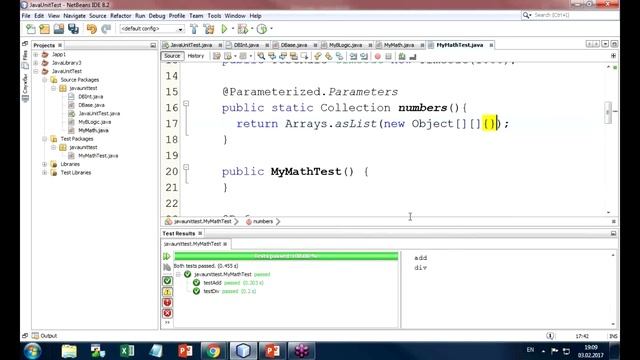Expand the JavaLibrary3 project node
Viewport: 640px width, 360px height.
pos(36,63)
